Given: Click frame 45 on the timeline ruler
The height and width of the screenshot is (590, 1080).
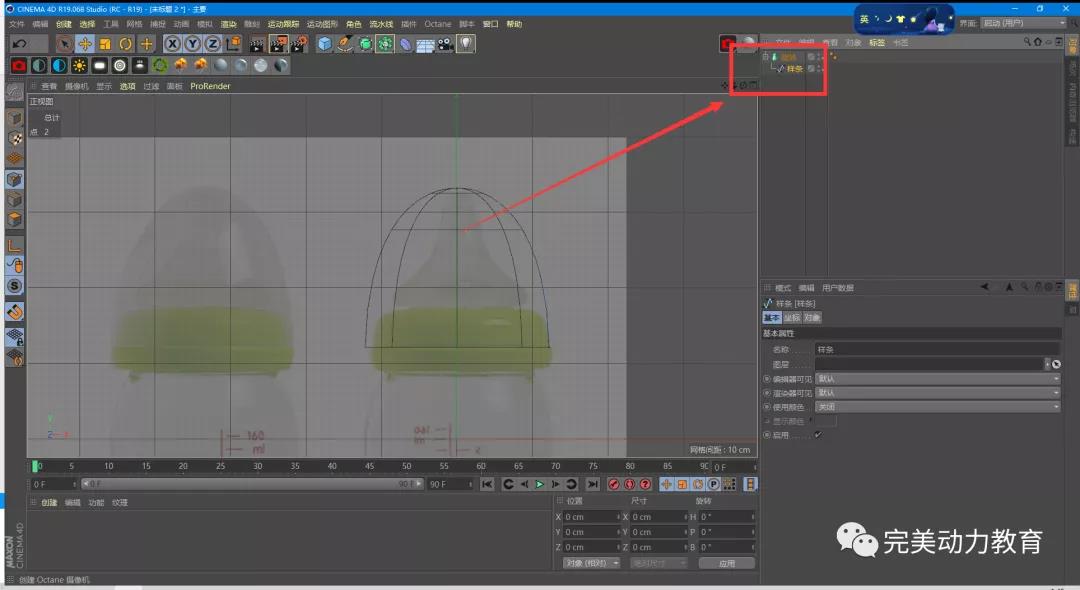Looking at the screenshot, I should (x=369, y=466).
